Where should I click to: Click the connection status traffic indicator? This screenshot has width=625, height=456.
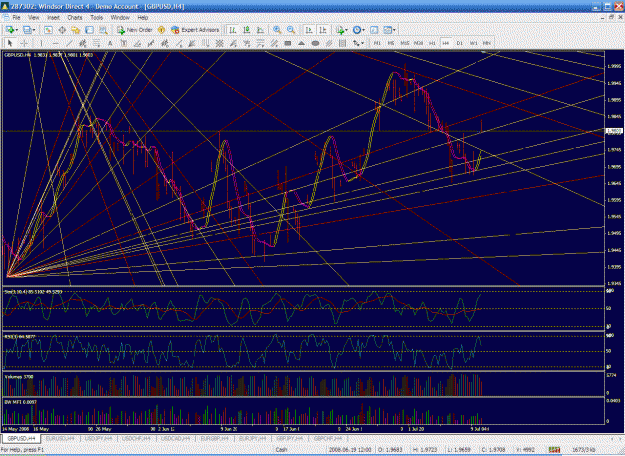554,450
